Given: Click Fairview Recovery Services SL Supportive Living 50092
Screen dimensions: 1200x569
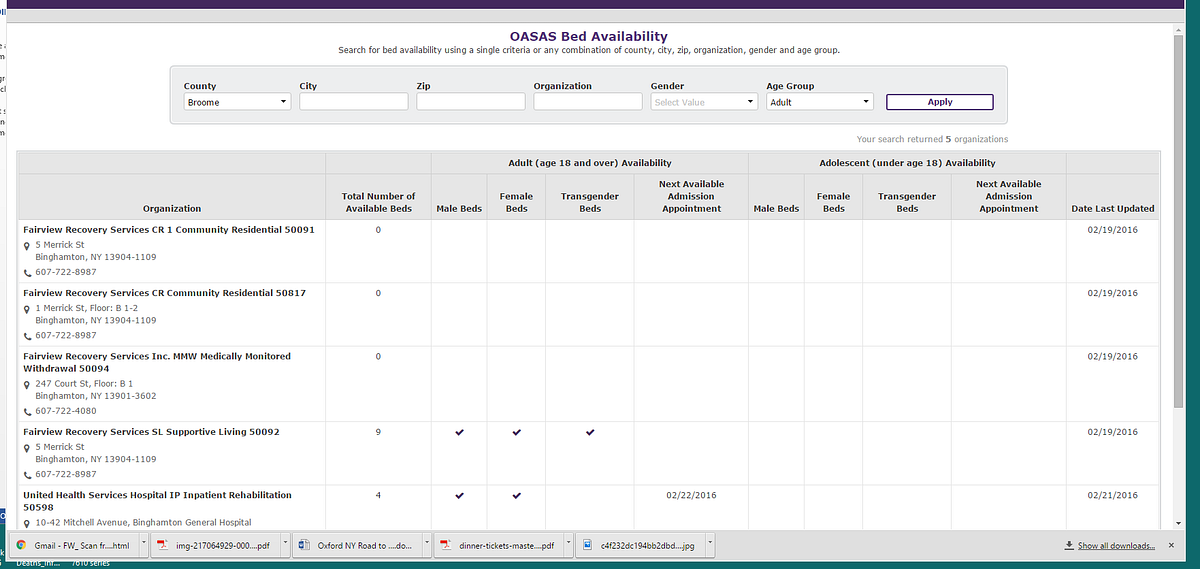Looking at the screenshot, I should (x=151, y=432).
